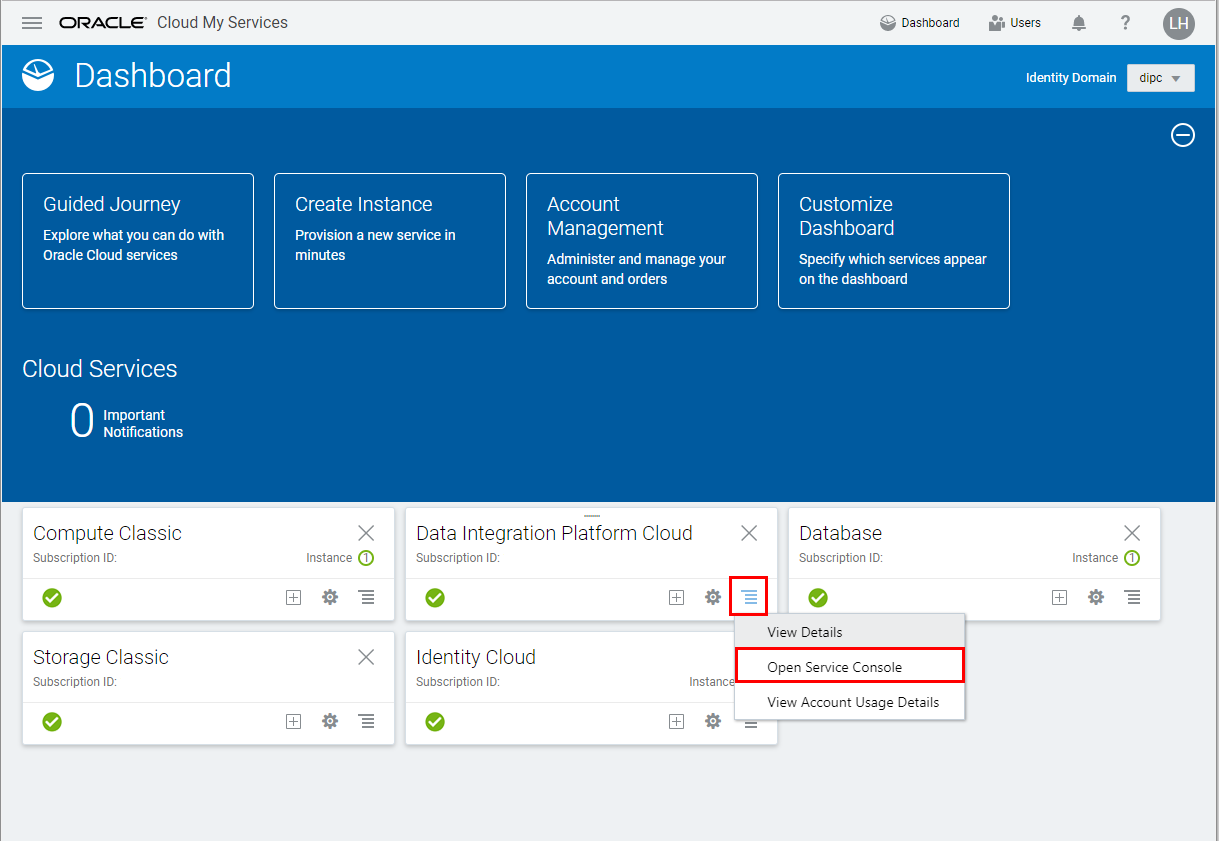This screenshot has height=841, width=1219.
Task: Expand the Identity Domain dipc dropdown
Action: point(1161,78)
